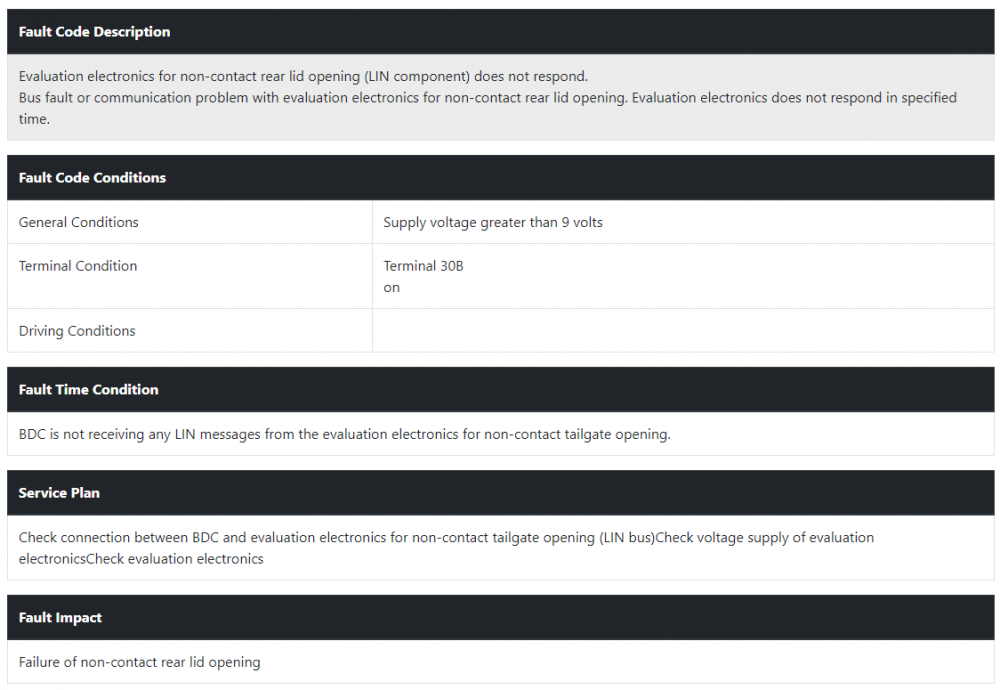Click the General Conditions row label
Screen dimensions: 1000x690
pyautogui.click(x=78, y=223)
